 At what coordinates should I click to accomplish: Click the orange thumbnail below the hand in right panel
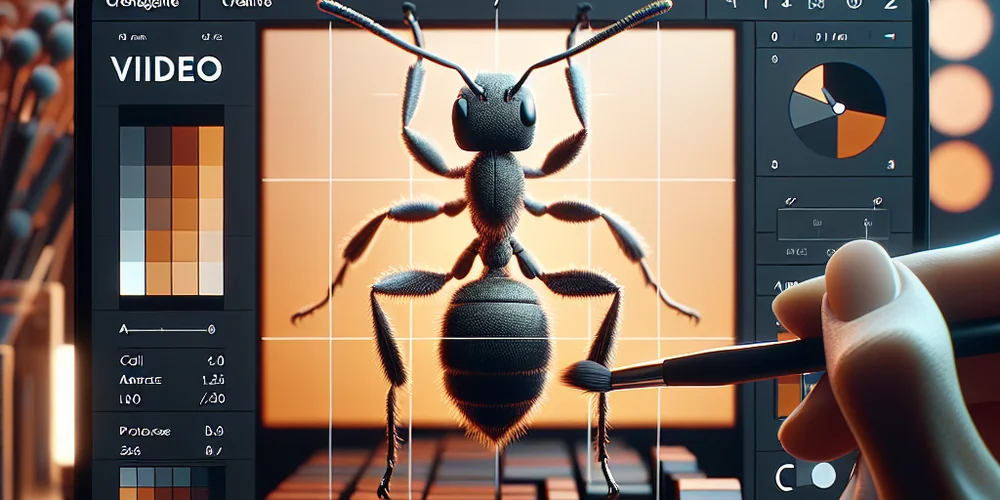click(x=788, y=395)
